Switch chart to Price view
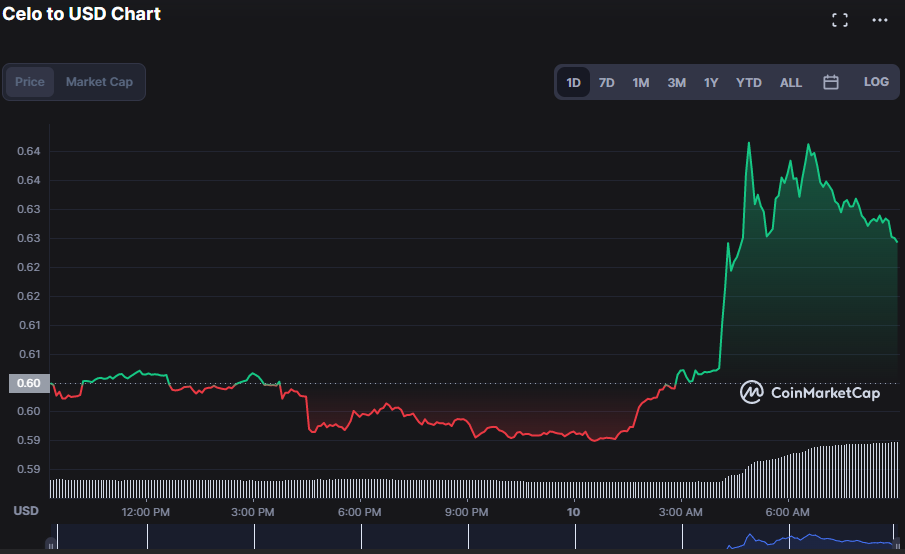 click(x=30, y=82)
